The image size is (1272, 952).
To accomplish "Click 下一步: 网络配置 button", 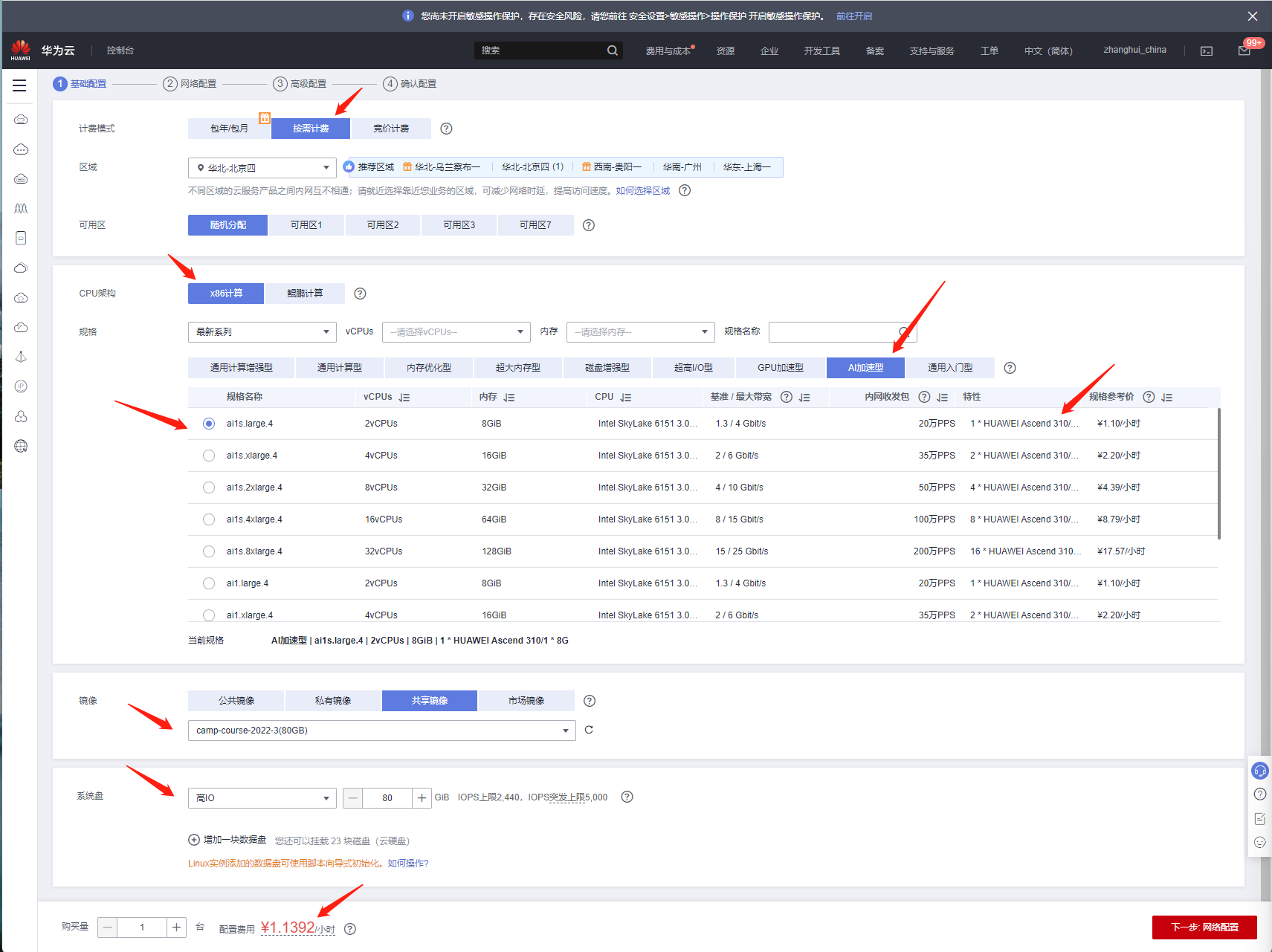I will coord(1204,927).
